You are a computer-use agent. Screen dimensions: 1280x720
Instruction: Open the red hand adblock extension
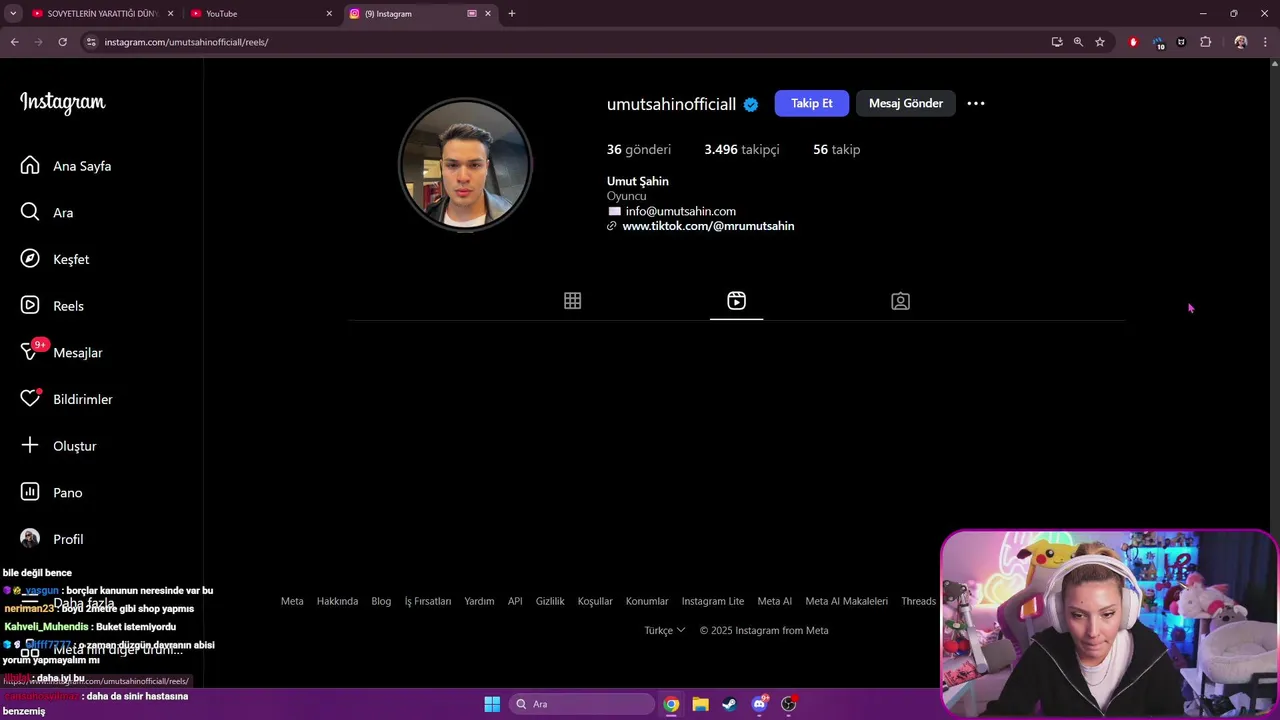tap(1133, 42)
